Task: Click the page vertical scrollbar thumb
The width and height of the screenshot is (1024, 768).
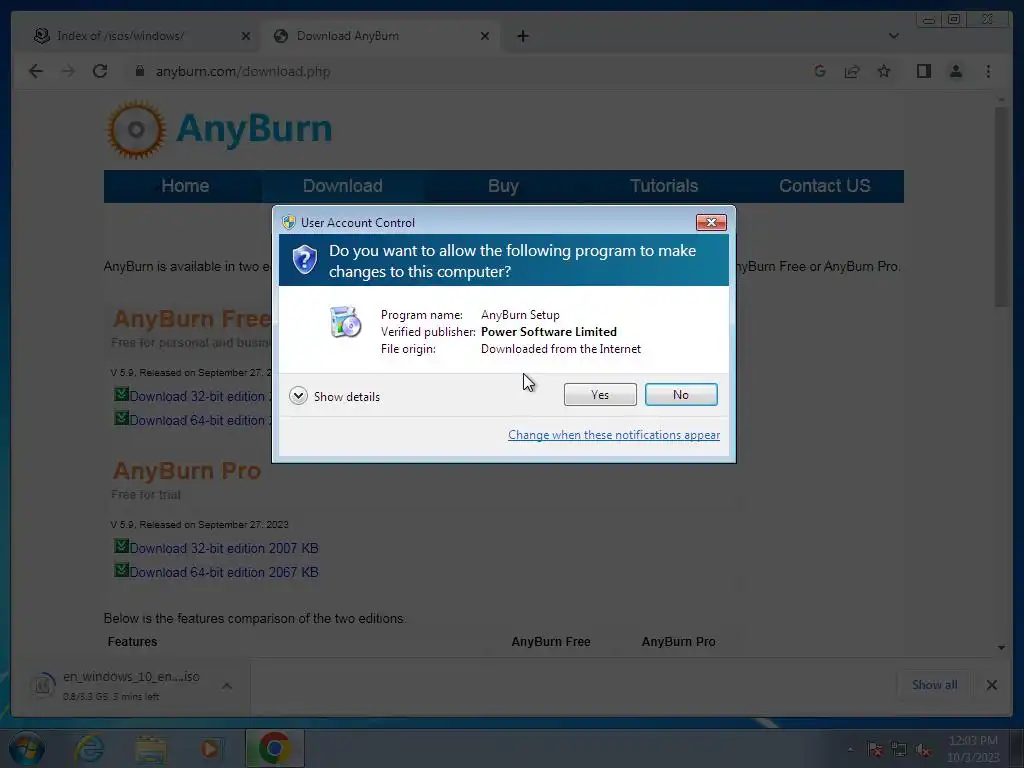Action: (1002, 207)
